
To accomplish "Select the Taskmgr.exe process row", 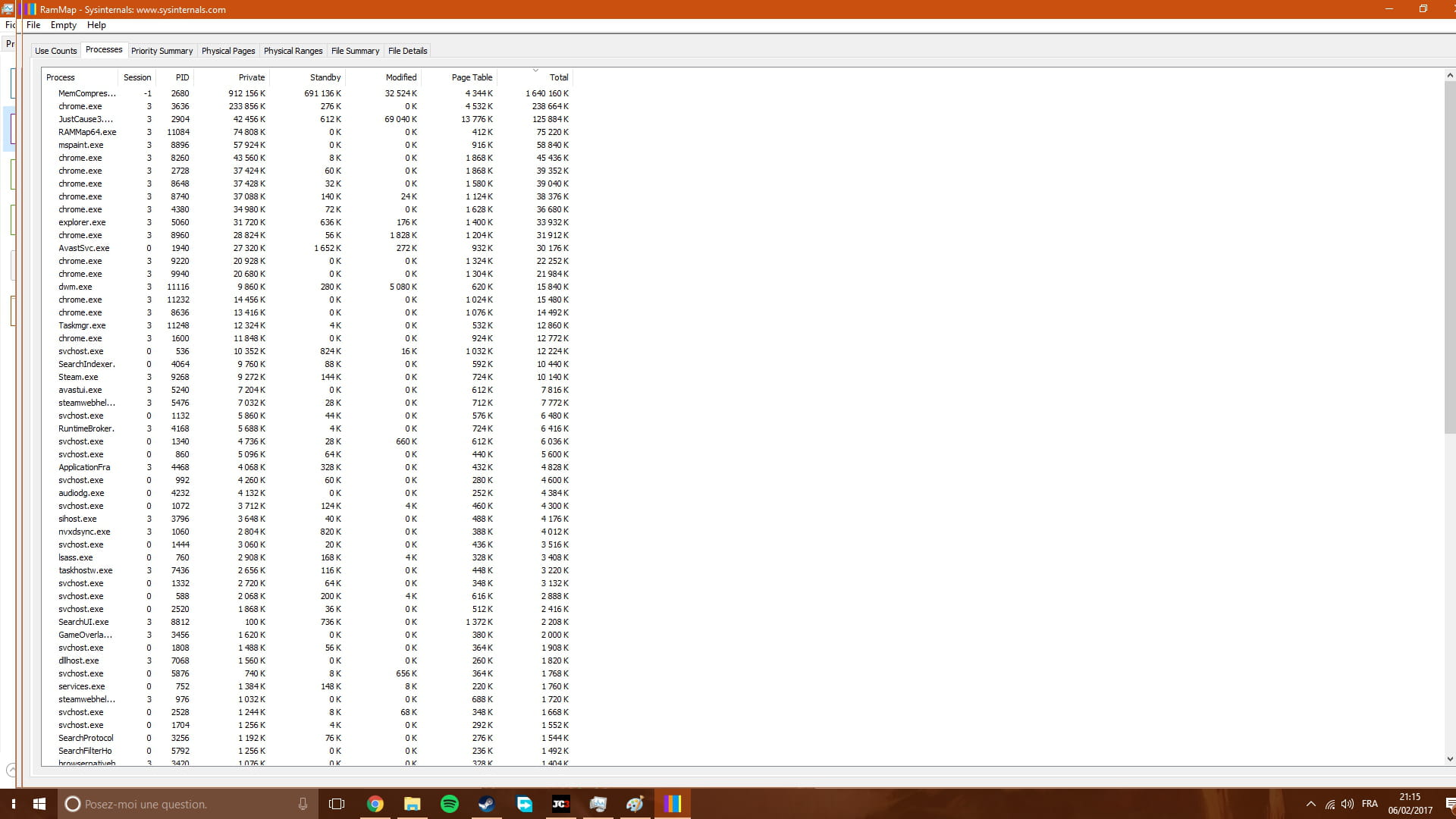I will tap(307, 325).
